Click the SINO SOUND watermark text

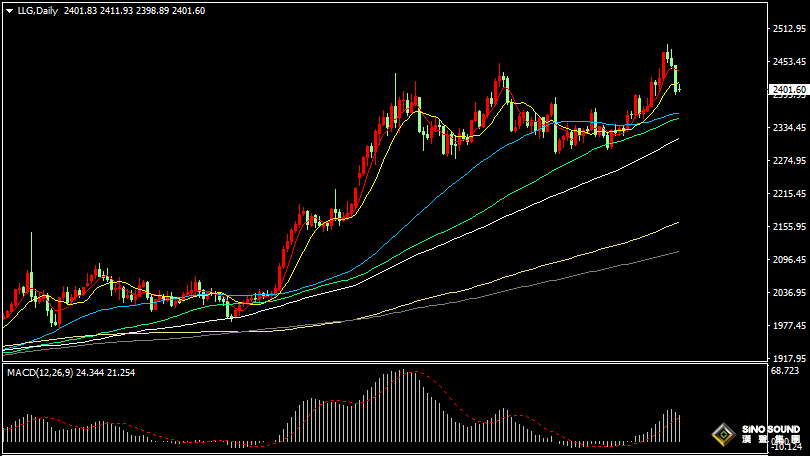pos(770,430)
